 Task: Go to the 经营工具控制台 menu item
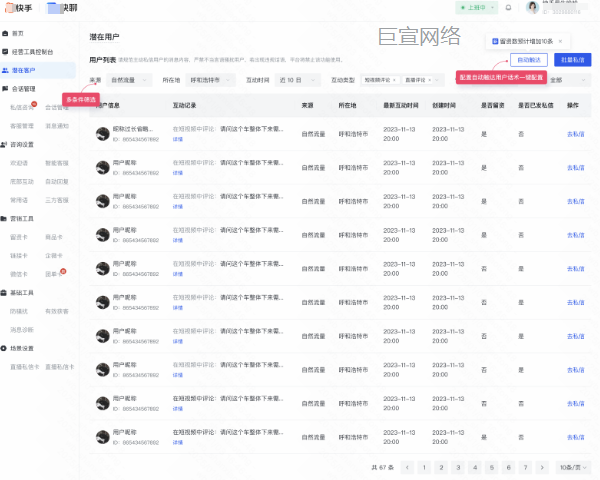point(33,52)
